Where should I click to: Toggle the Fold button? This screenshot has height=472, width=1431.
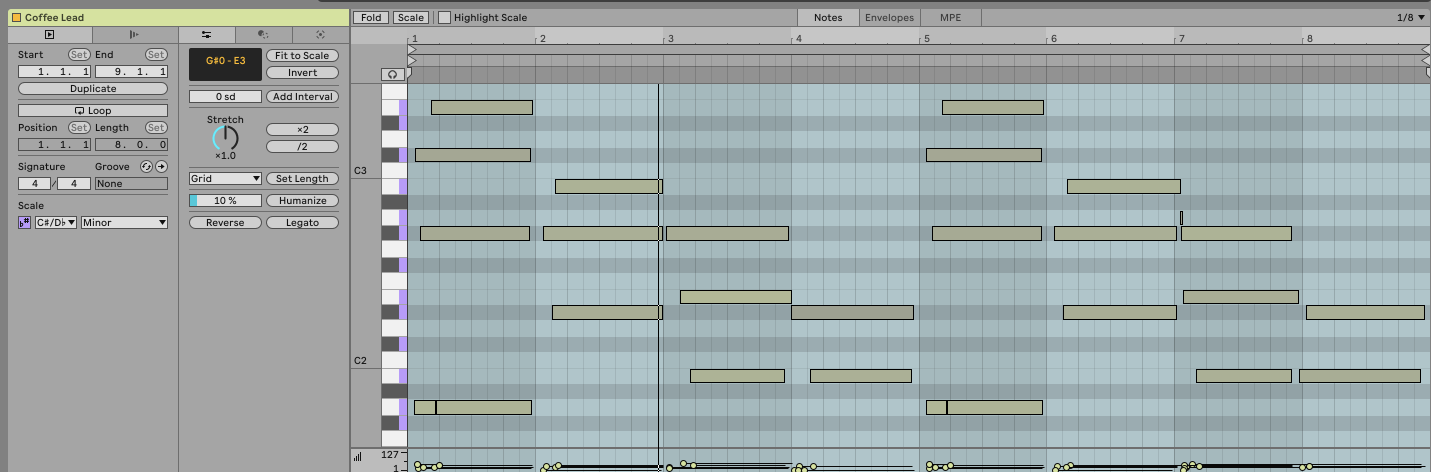click(x=371, y=18)
